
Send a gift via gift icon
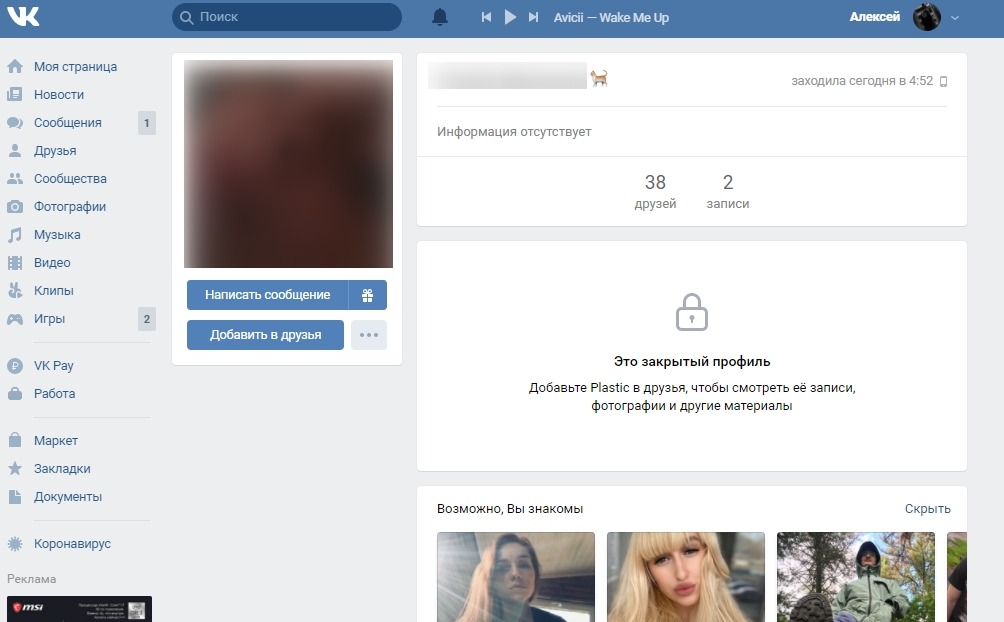[x=368, y=295]
